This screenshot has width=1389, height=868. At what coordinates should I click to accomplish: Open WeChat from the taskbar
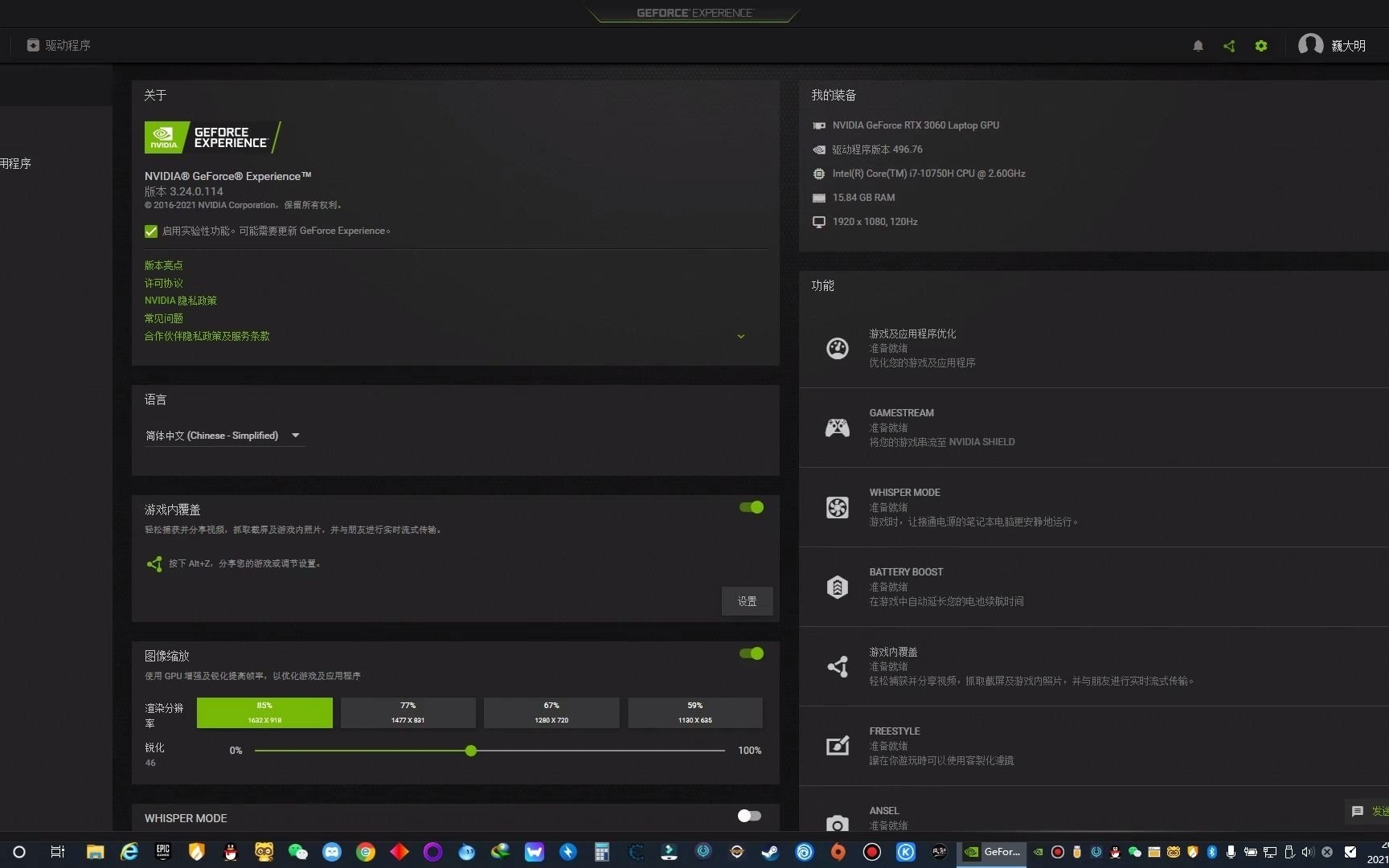pos(298,852)
